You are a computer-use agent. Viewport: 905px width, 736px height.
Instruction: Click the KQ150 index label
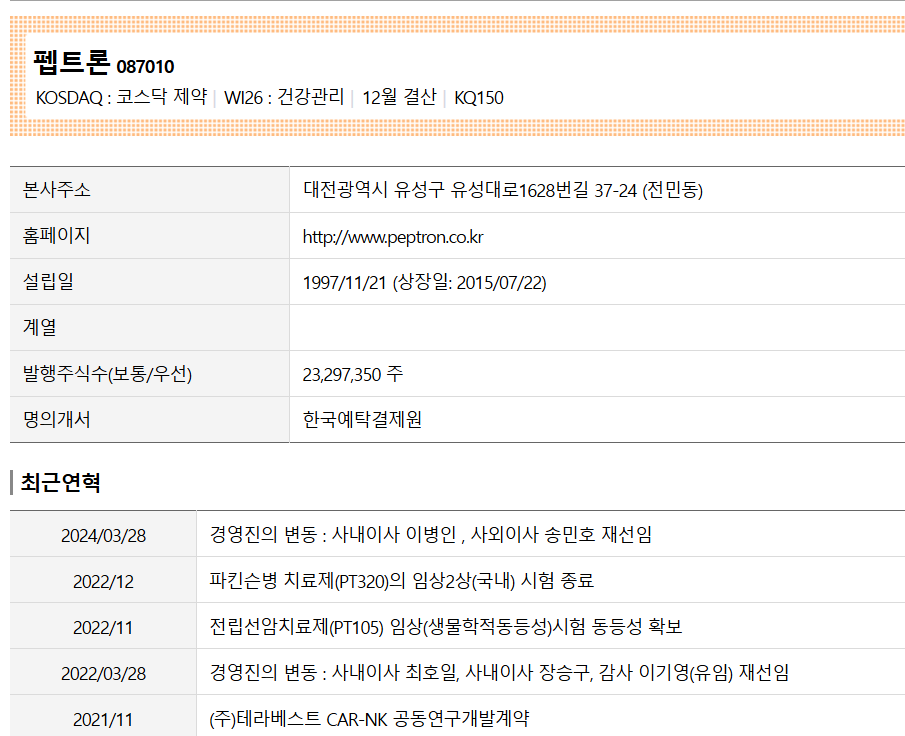click(x=479, y=98)
